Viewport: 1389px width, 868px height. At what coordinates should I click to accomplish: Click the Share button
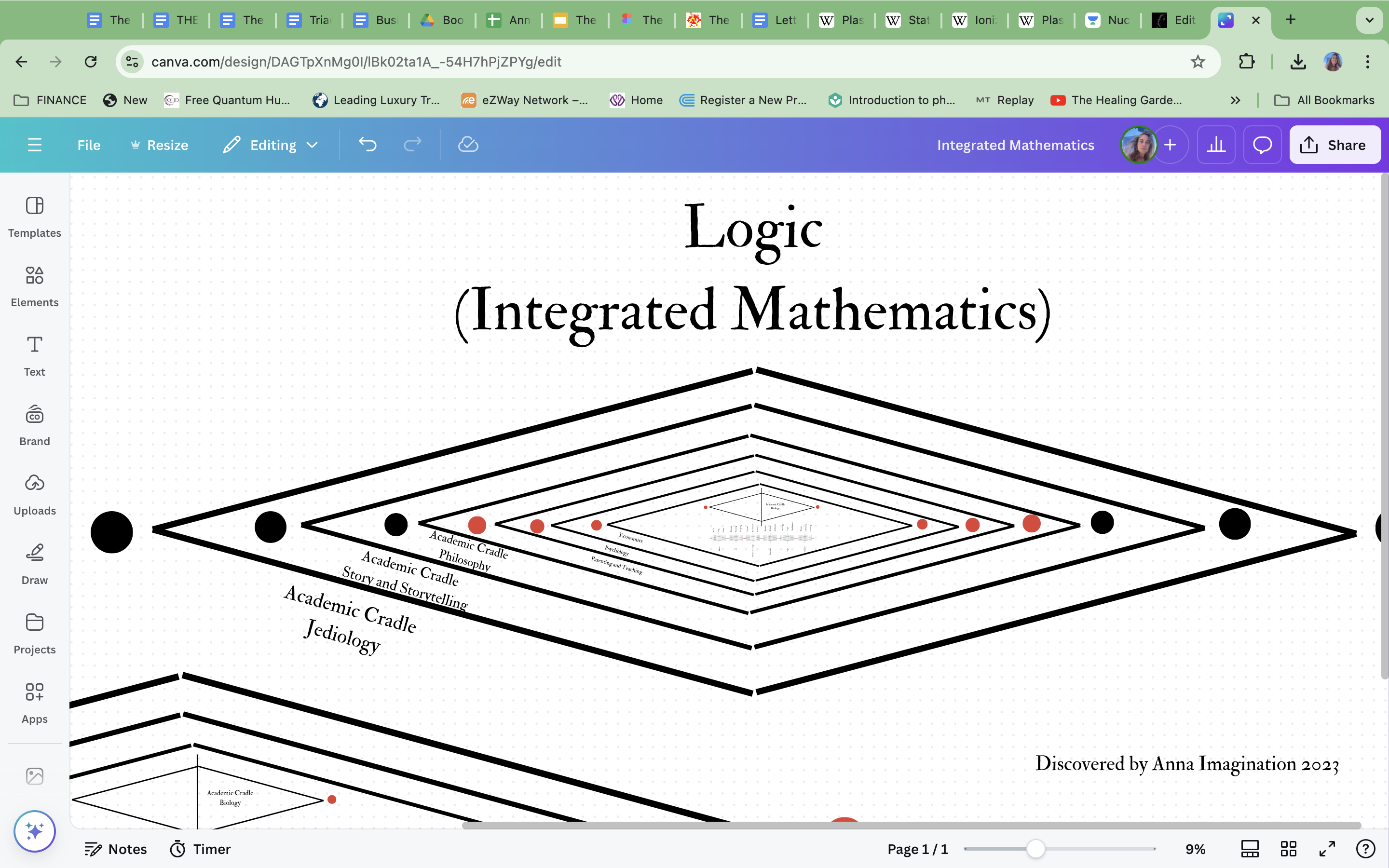tap(1335, 145)
